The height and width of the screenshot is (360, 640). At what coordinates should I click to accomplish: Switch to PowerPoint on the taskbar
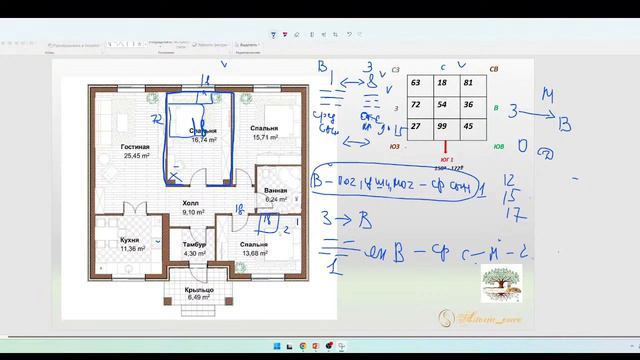[x=316, y=346]
